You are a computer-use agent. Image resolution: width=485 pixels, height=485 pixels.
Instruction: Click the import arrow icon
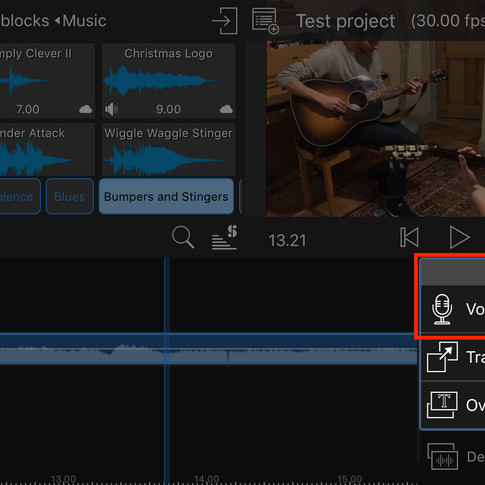pyautogui.click(x=225, y=21)
